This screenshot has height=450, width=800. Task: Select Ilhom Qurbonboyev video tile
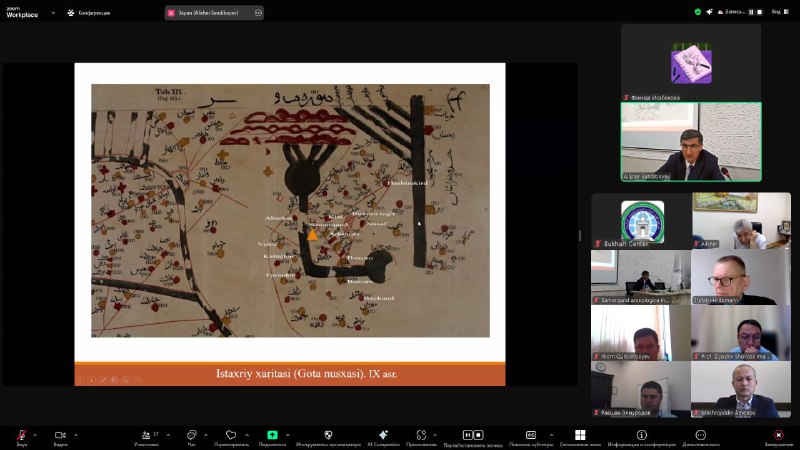pos(641,333)
